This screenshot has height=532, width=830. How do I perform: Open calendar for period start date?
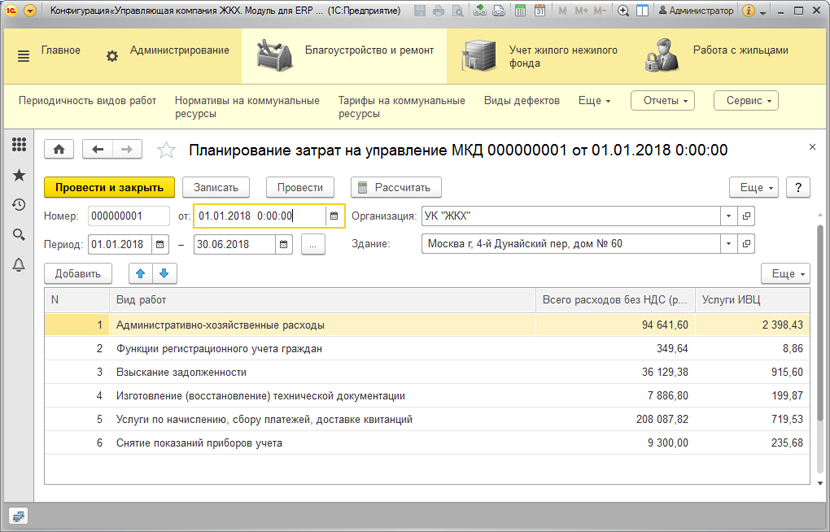point(160,245)
